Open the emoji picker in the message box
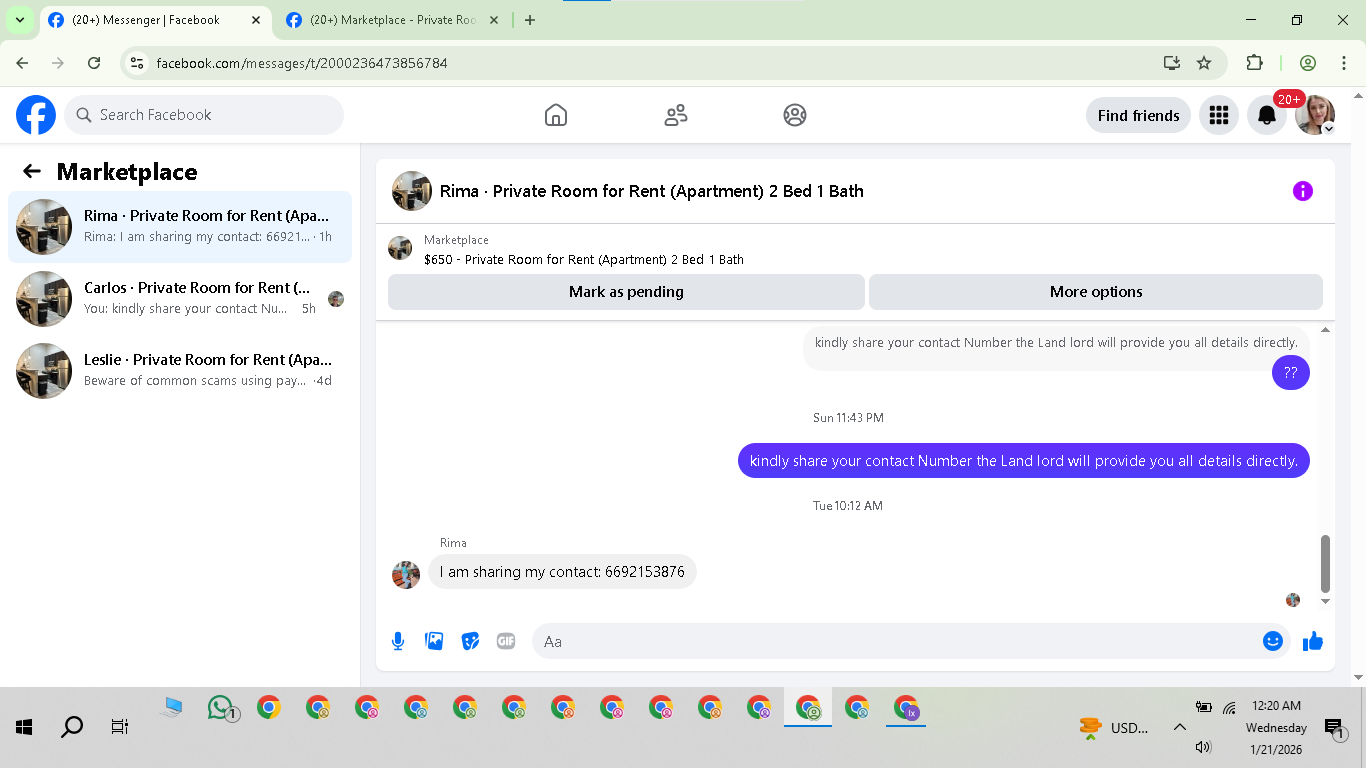This screenshot has width=1366, height=768. pos(1273,641)
